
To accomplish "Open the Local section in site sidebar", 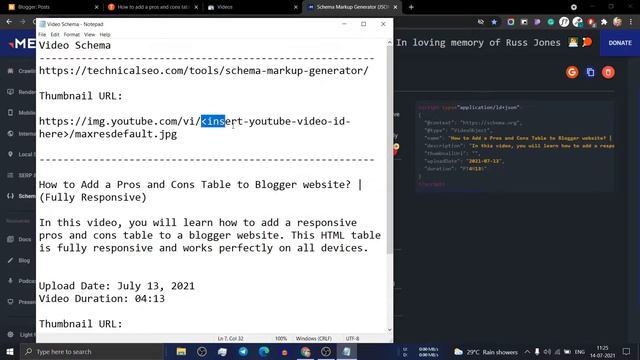I will (x=21, y=154).
